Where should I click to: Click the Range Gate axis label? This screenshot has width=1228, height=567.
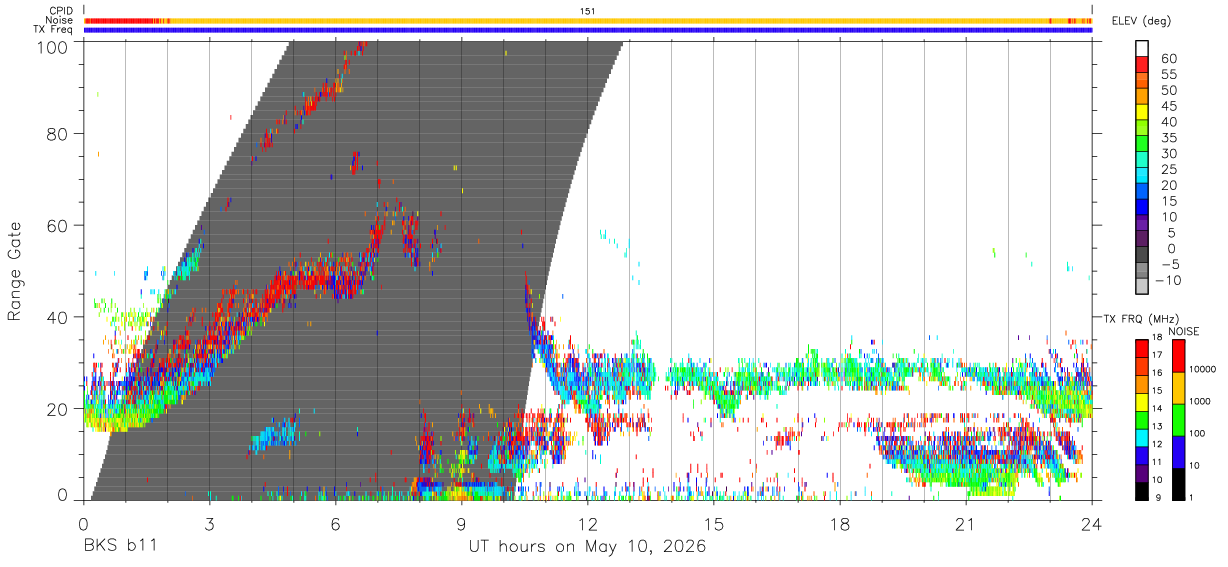(x=15, y=271)
